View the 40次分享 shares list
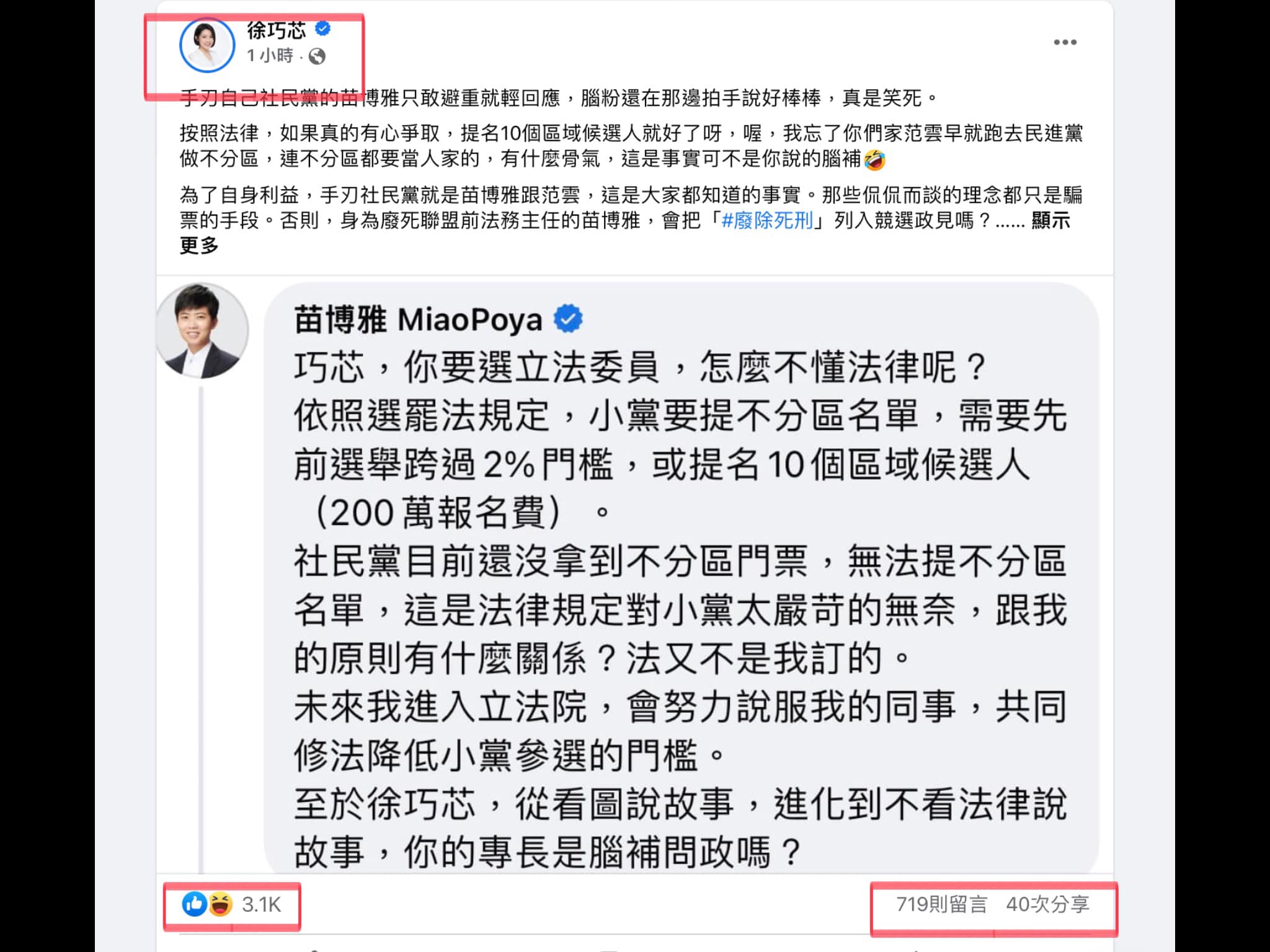The height and width of the screenshot is (952, 1270). (1047, 904)
